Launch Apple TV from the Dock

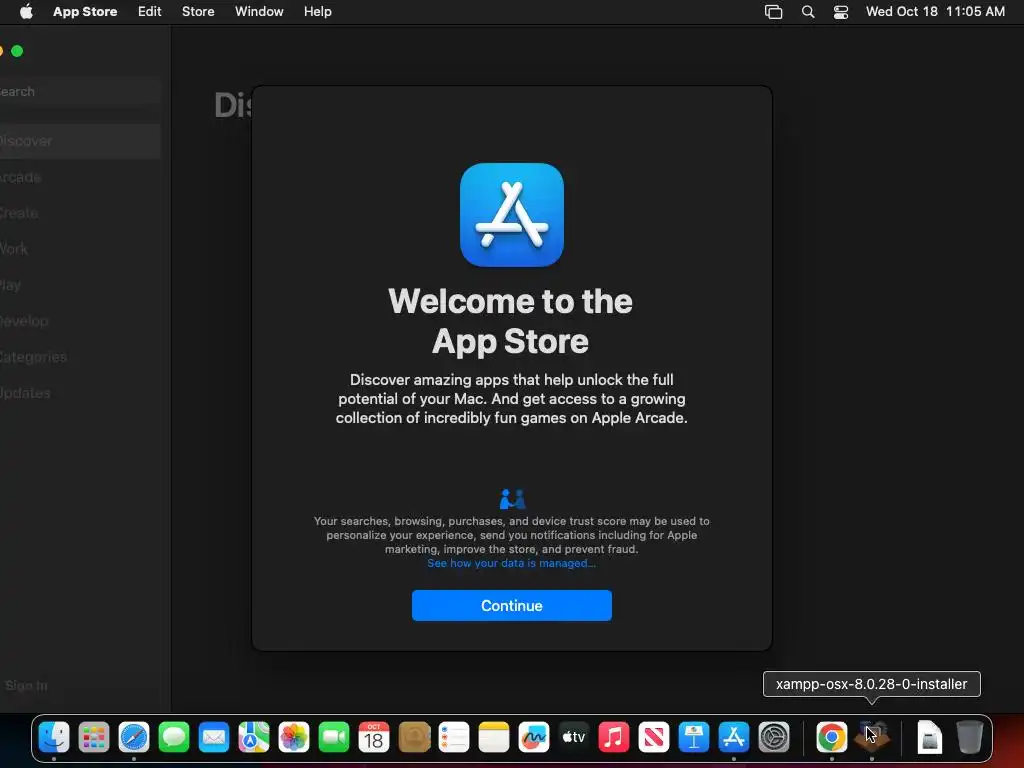(574, 738)
